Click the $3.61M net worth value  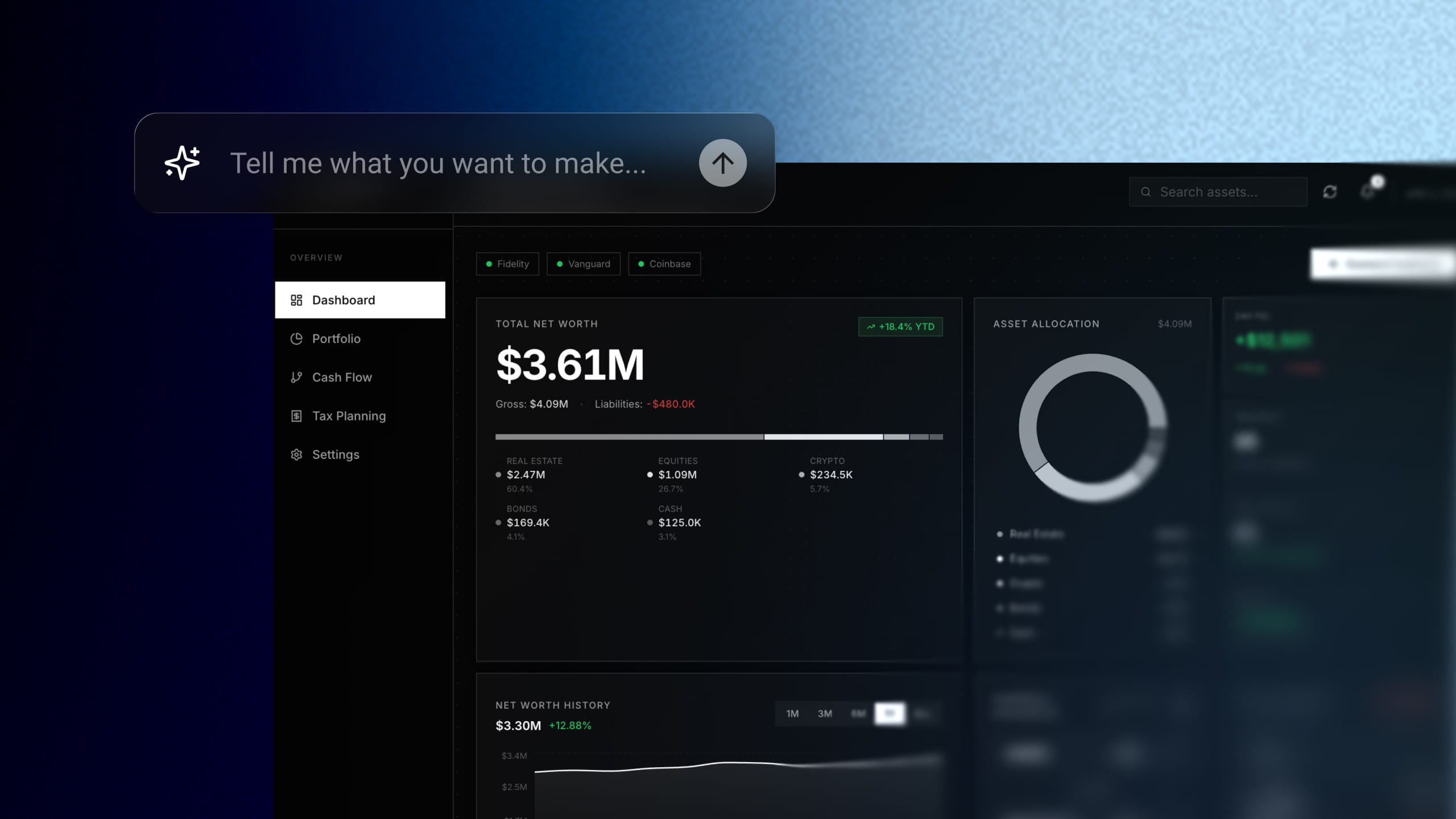coord(570,365)
